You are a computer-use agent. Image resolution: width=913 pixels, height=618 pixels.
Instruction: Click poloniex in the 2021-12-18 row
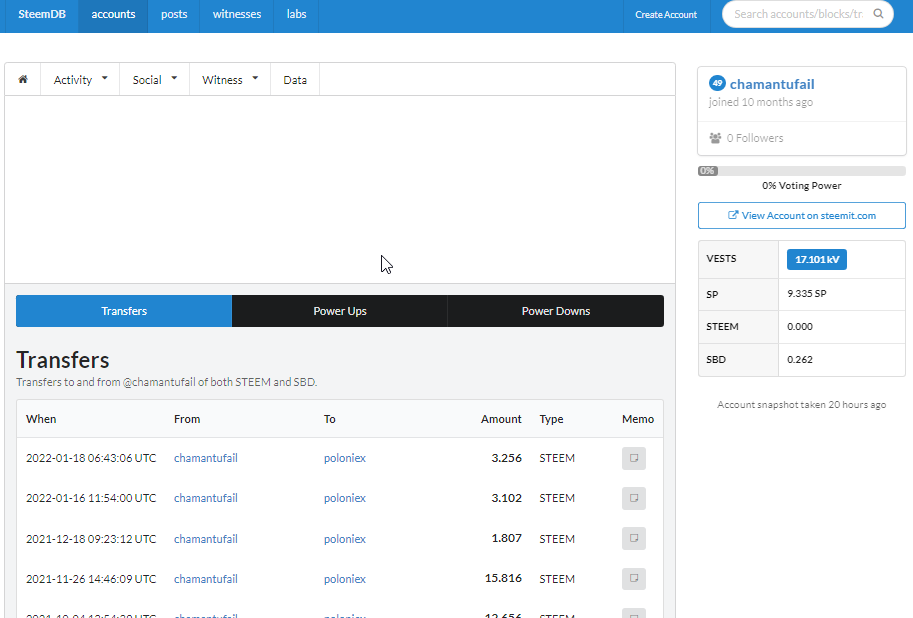[345, 539]
